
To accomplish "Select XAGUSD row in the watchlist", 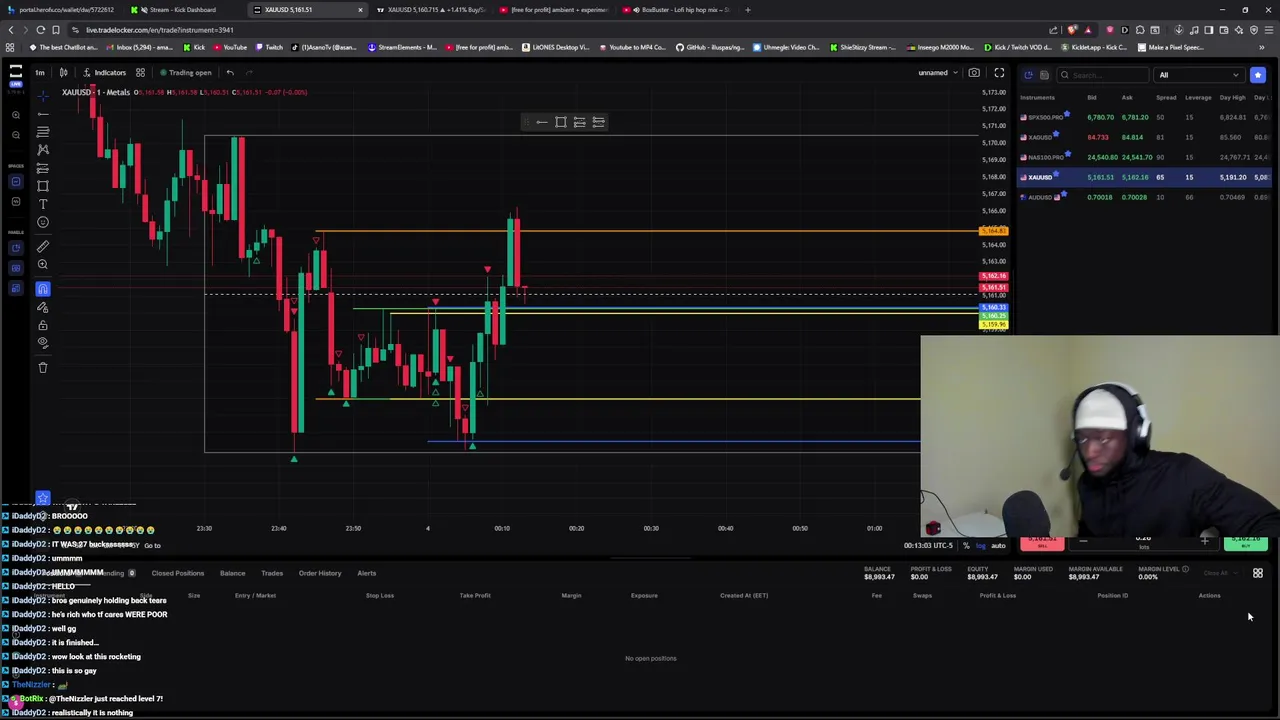I will tap(1144, 137).
